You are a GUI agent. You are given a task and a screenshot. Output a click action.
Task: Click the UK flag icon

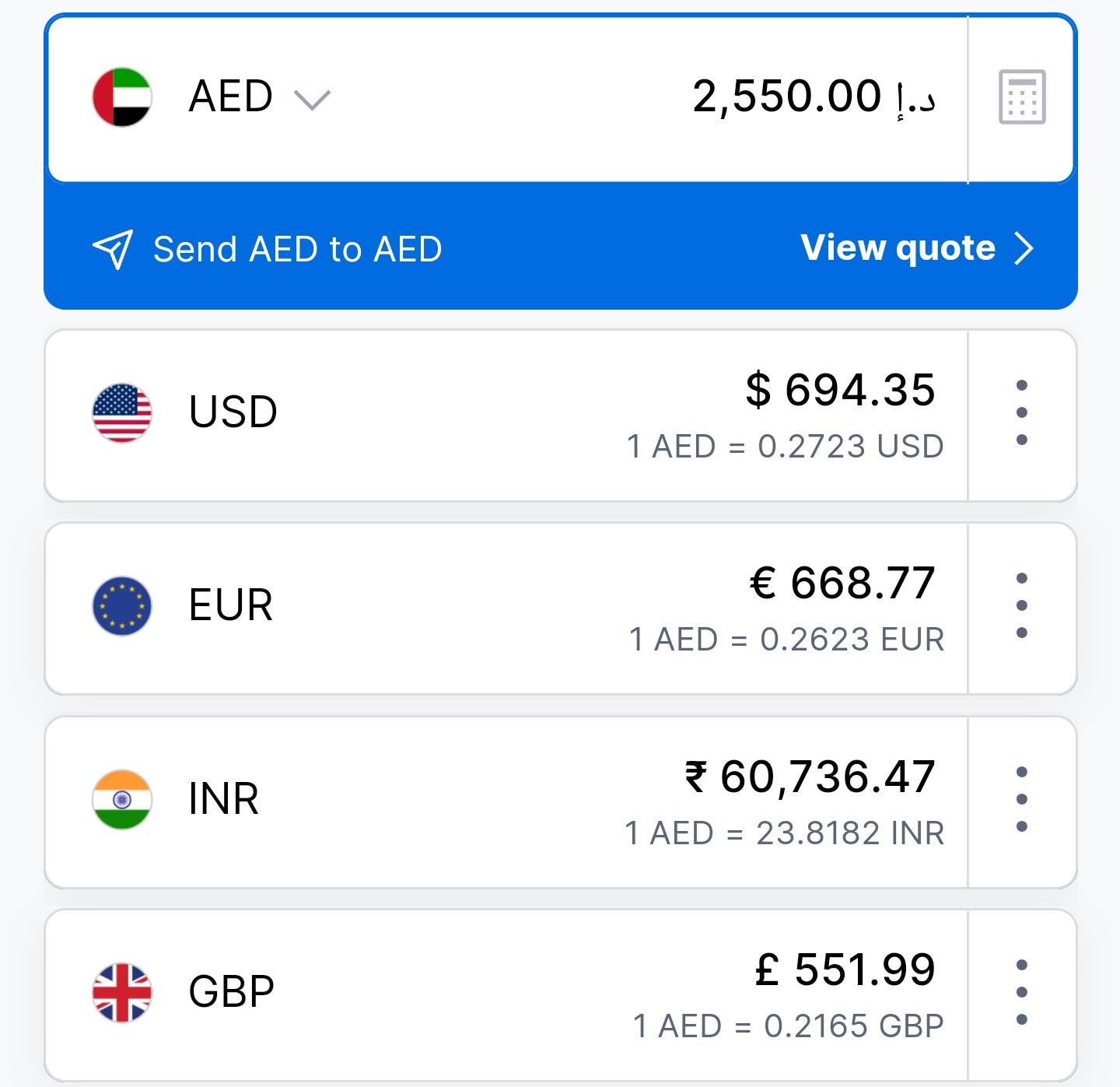[122, 992]
